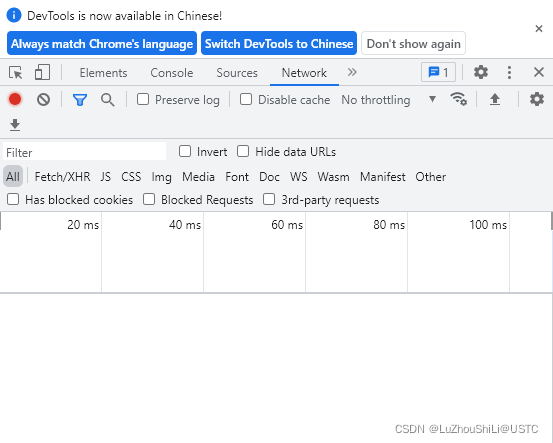Open network search magnifier icon
Screen dimensions: 553x443
[x=108, y=100]
